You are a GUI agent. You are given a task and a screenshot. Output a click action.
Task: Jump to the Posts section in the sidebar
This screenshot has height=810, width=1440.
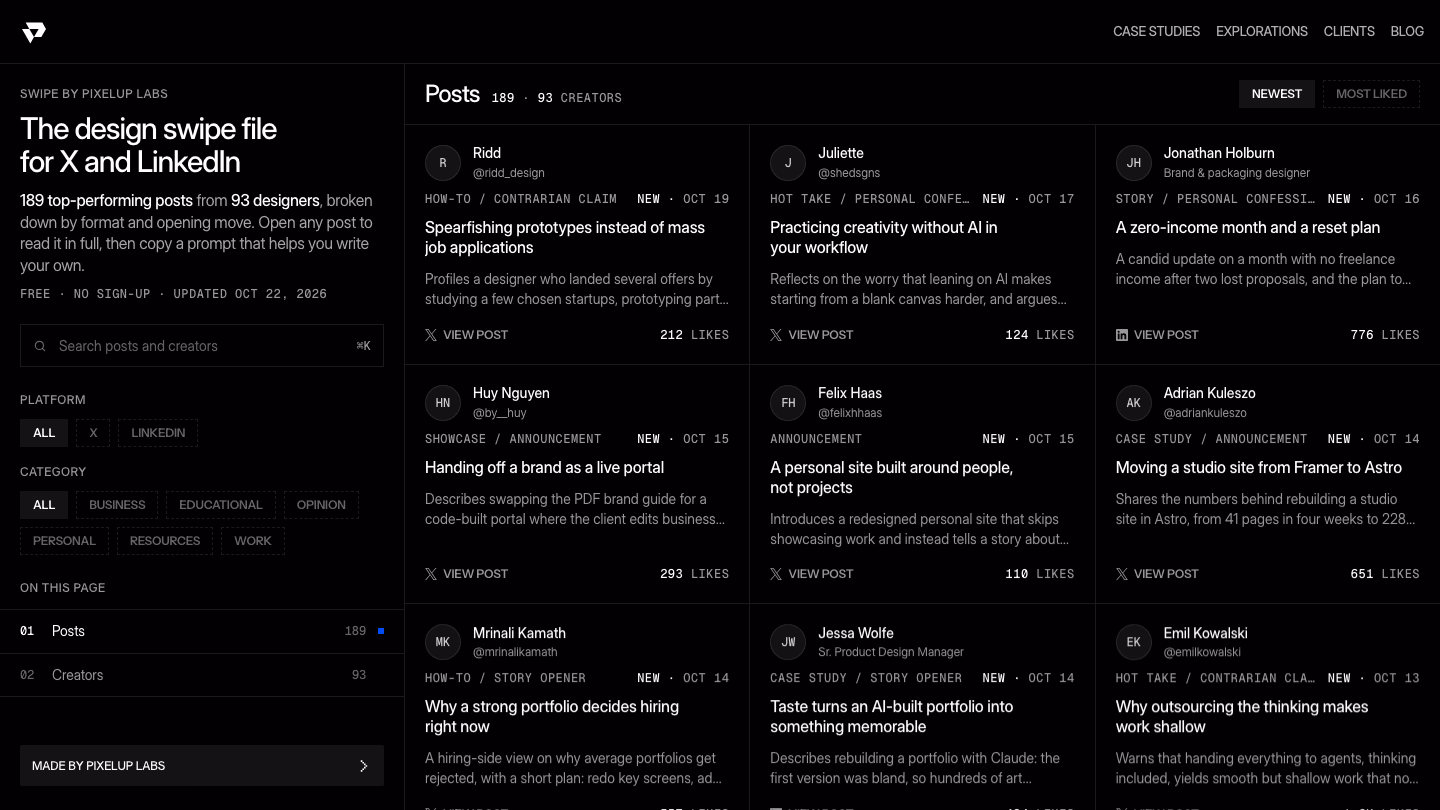pyautogui.click(x=202, y=631)
